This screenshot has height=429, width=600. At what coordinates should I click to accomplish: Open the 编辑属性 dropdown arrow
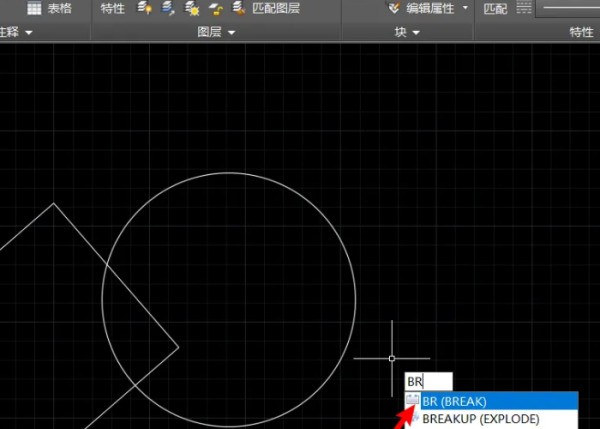point(465,9)
